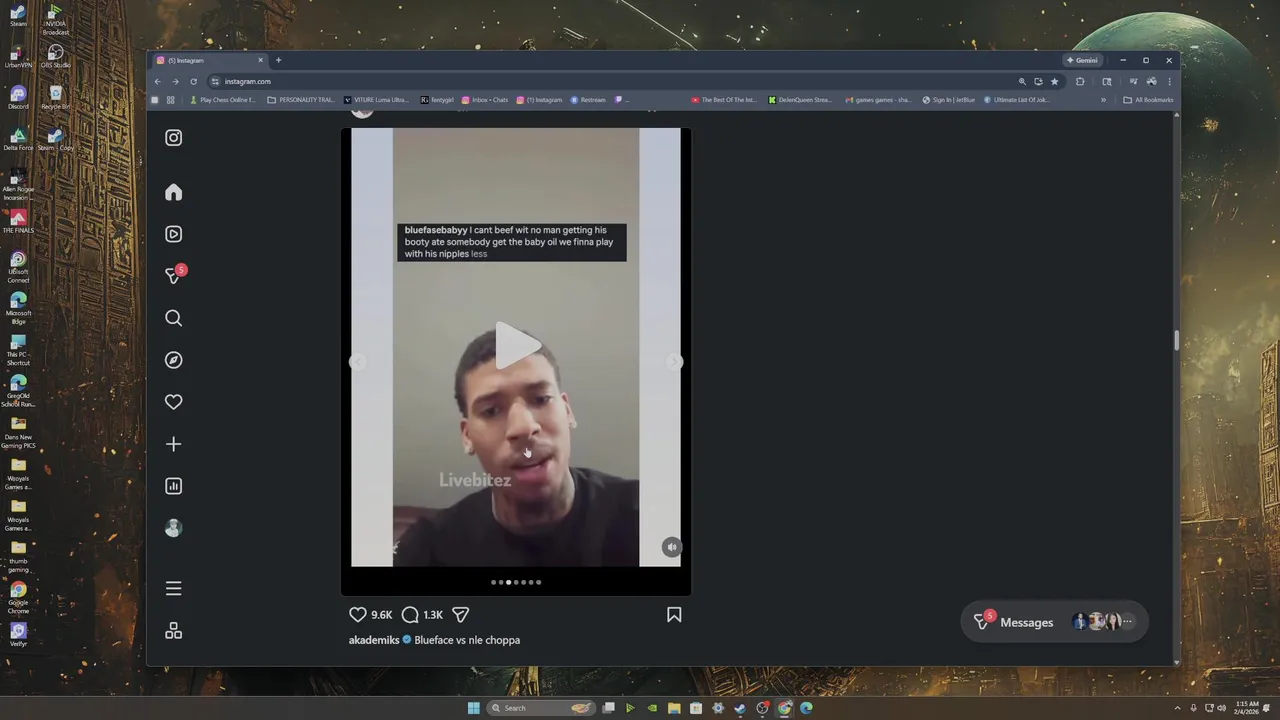The image size is (1280, 720).
Task: Open 'The Best Of The Int...' bookmark
Action: pyautogui.click(x=724, y=100)
